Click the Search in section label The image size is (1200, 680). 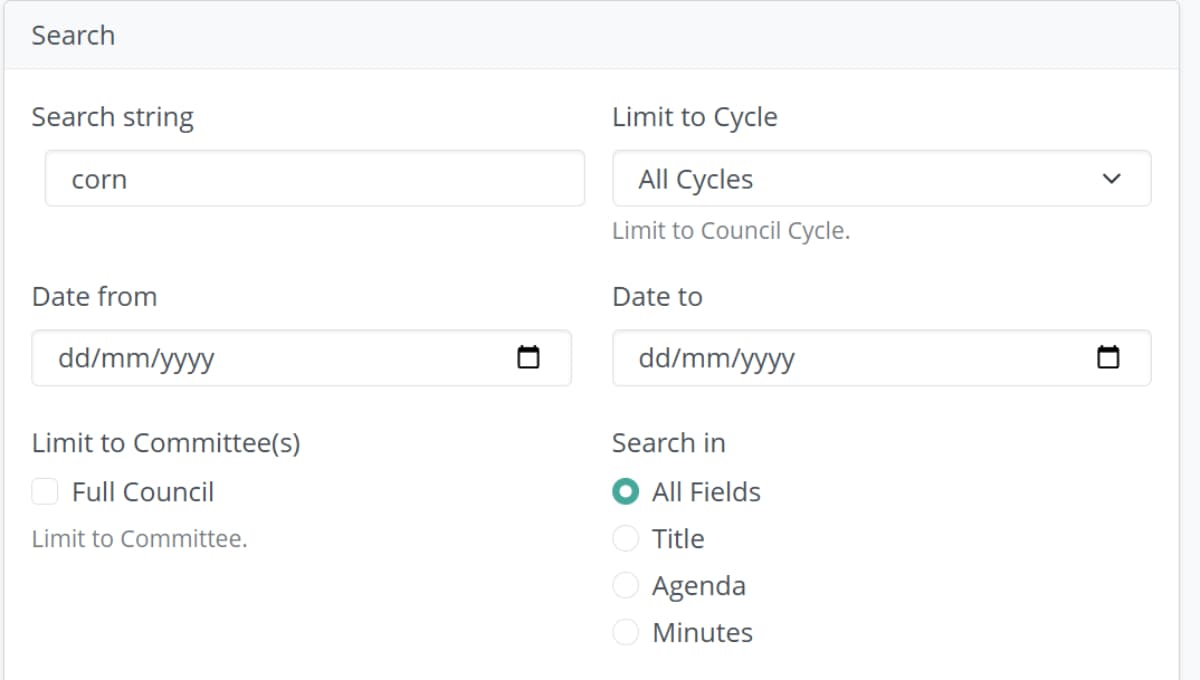(668, 442)
